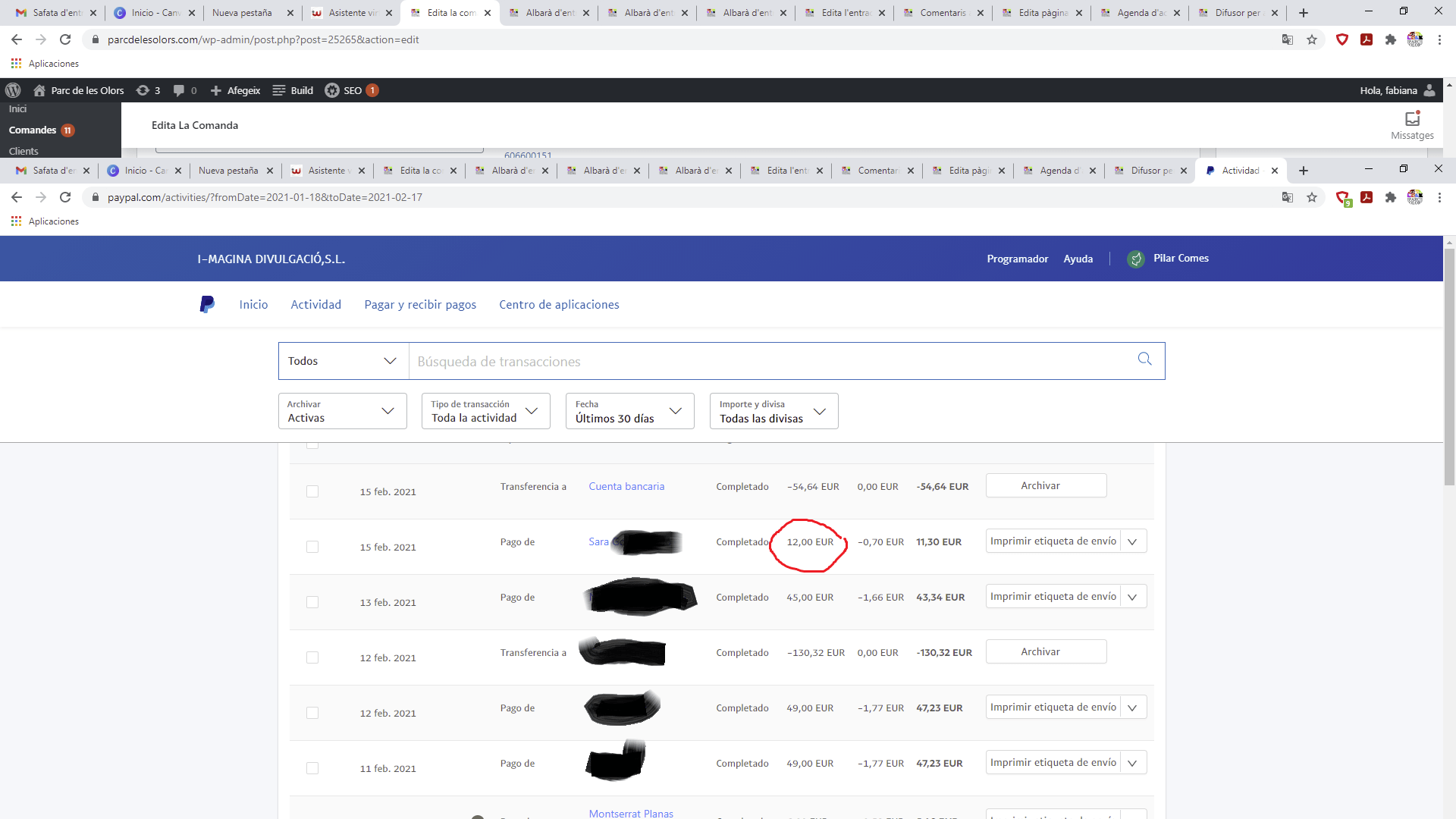Open updates icon showing 3 in WordPress bar
The image size is (1456, 819).
pyautogui.click(x=148, y=90)
